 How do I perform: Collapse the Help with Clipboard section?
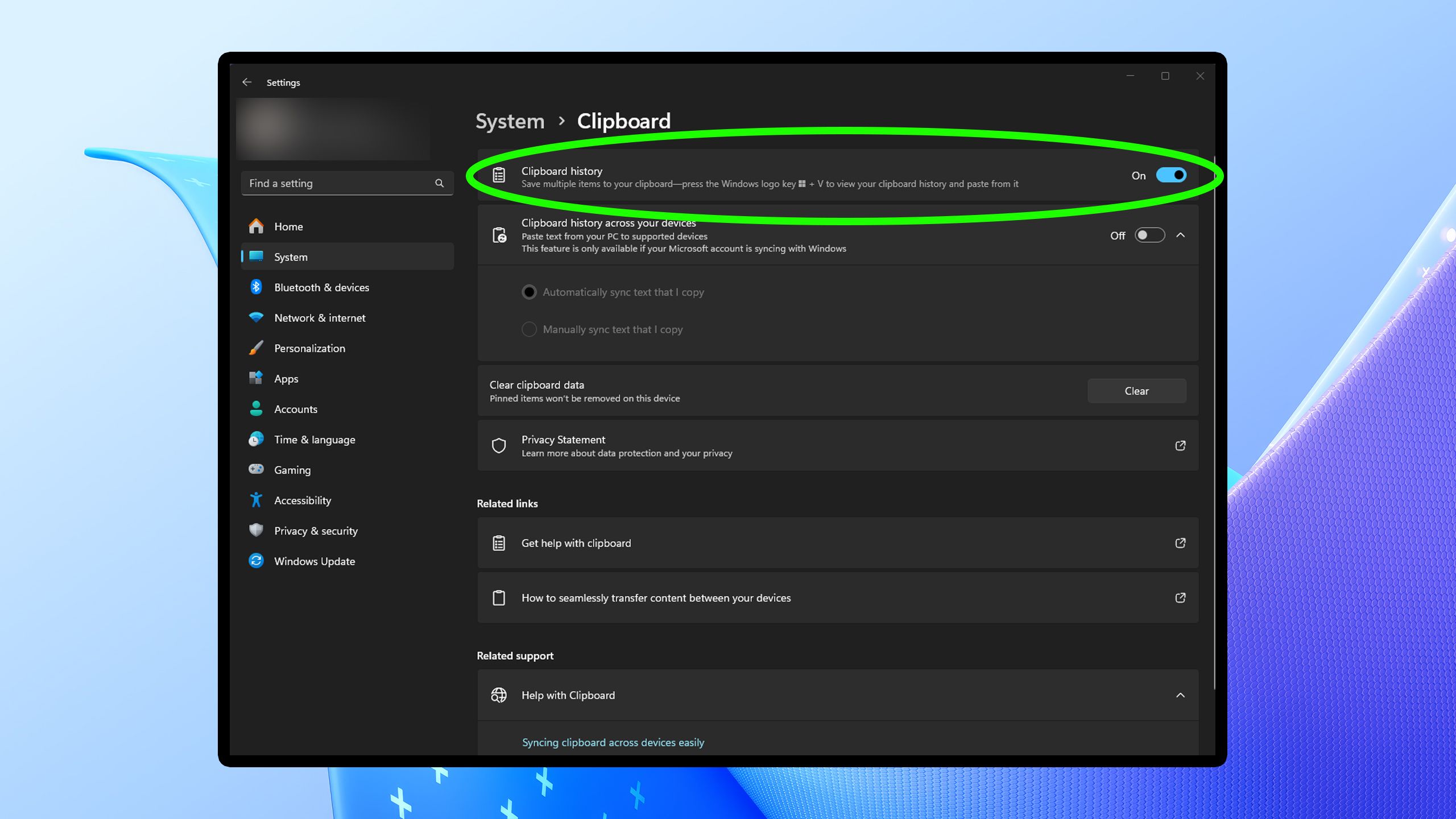(1181, 695)
